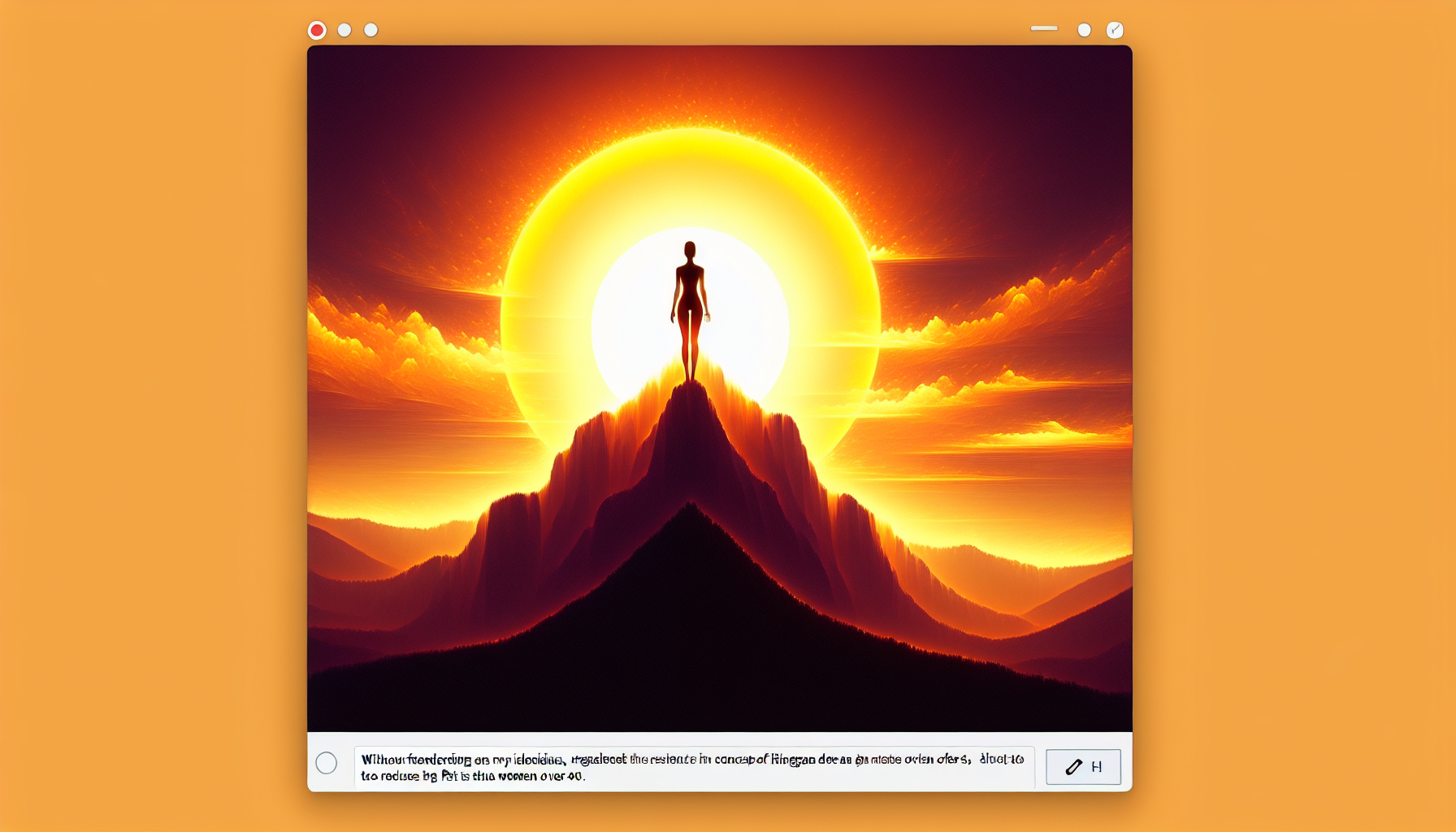Click the pencil edit icon
The image size is (1456, 832).
[1074, 767]
